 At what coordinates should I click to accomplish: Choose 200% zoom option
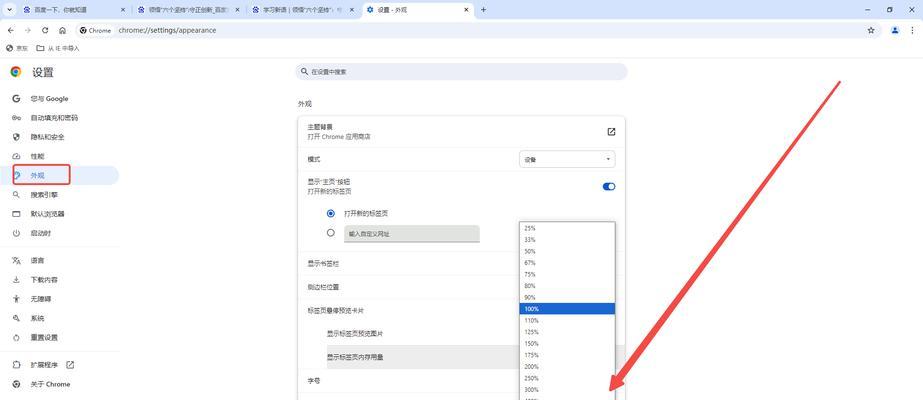[x=567, y=366]
